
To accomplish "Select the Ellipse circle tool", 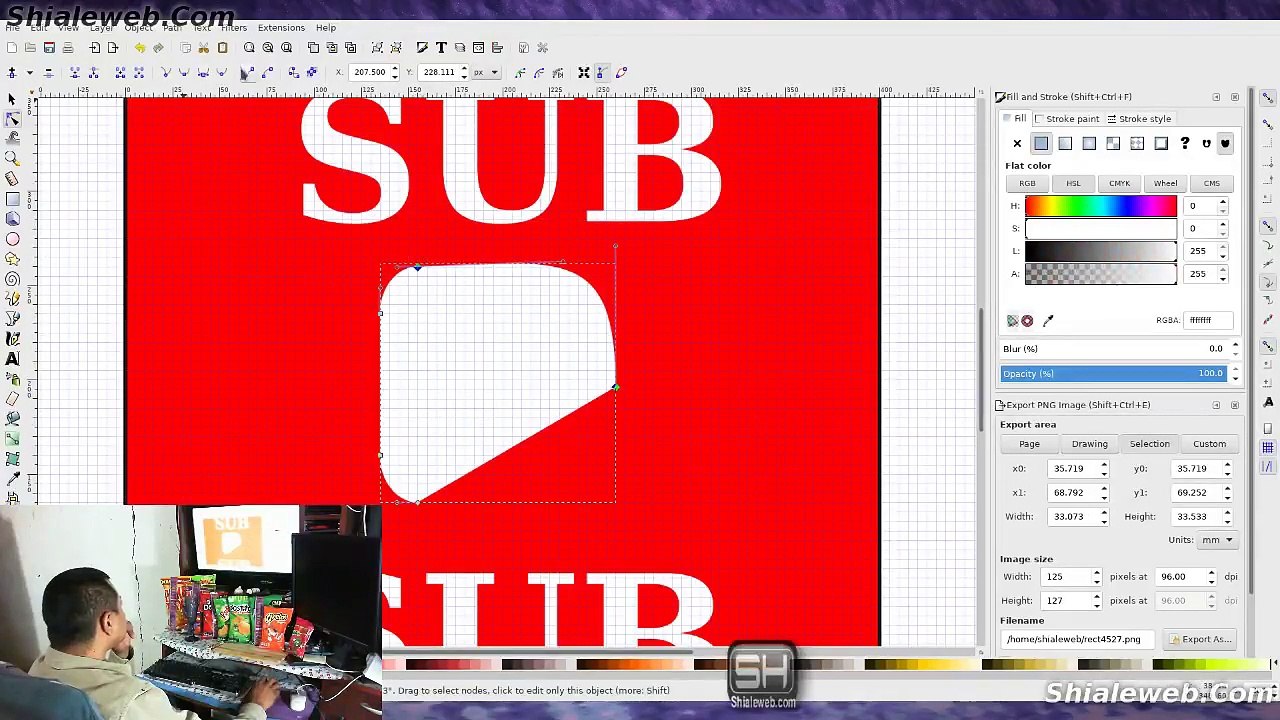I will (x=12, y=239).
